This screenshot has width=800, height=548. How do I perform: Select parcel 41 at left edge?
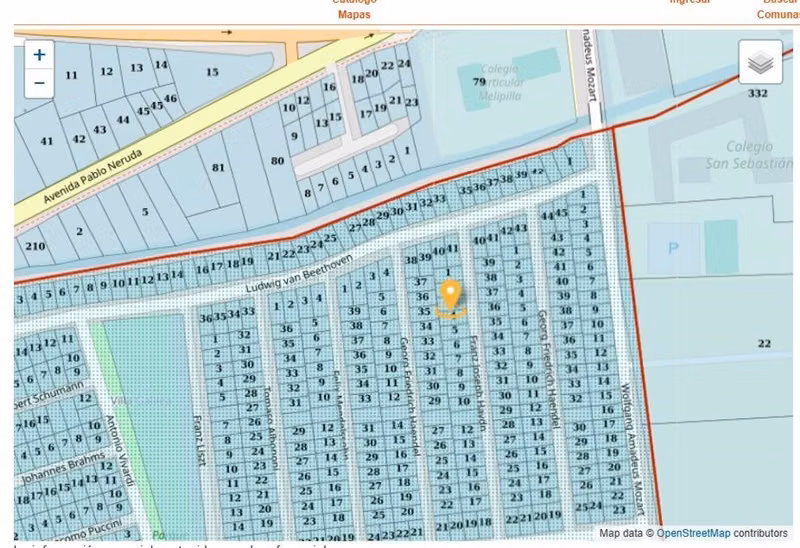[x=46, y=141]
